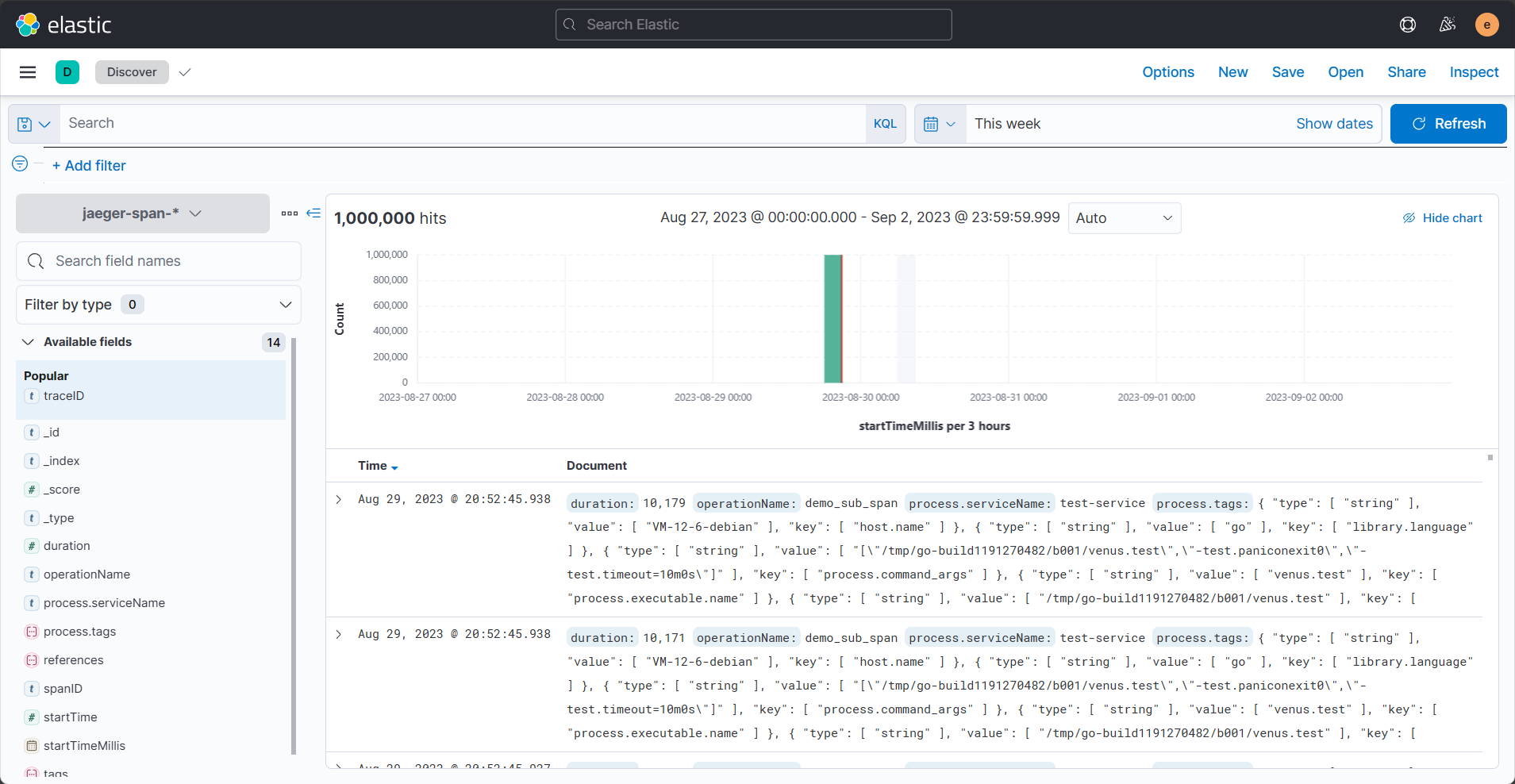Click the Discover breadcrumb button

click(132, 72)
